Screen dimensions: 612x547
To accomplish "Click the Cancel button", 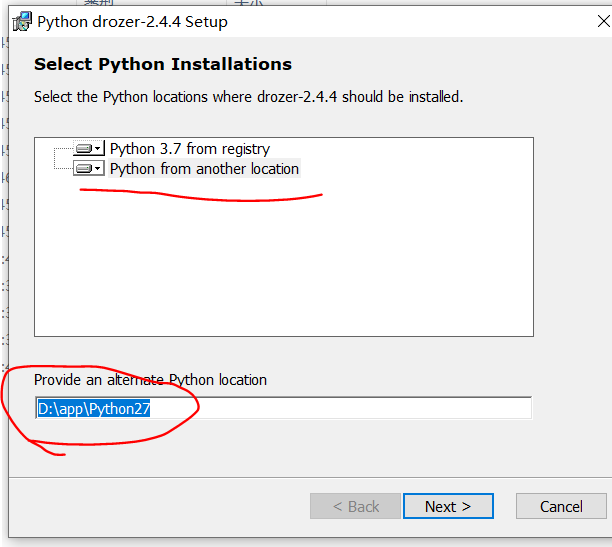I will (x=561, y=506).
